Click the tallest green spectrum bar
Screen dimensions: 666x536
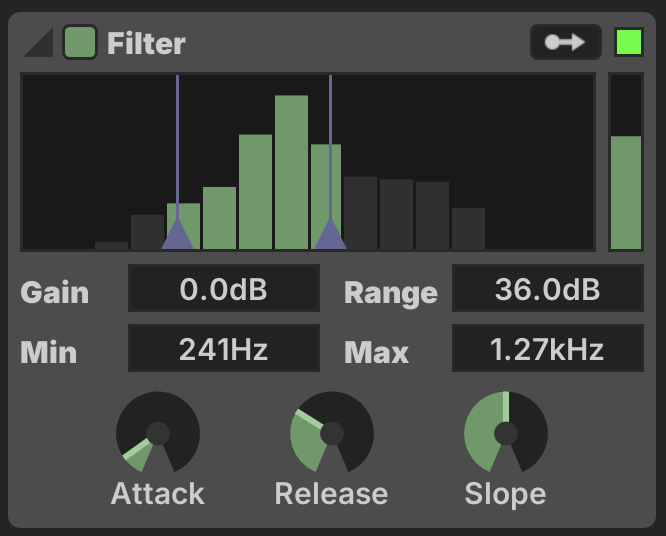[x=291, y=172]
